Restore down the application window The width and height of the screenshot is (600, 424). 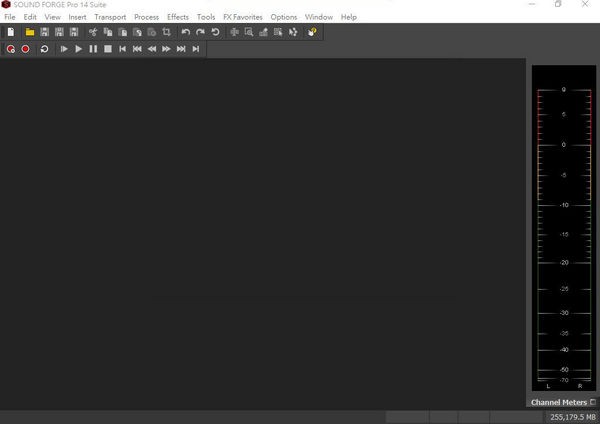click(558, 4)
